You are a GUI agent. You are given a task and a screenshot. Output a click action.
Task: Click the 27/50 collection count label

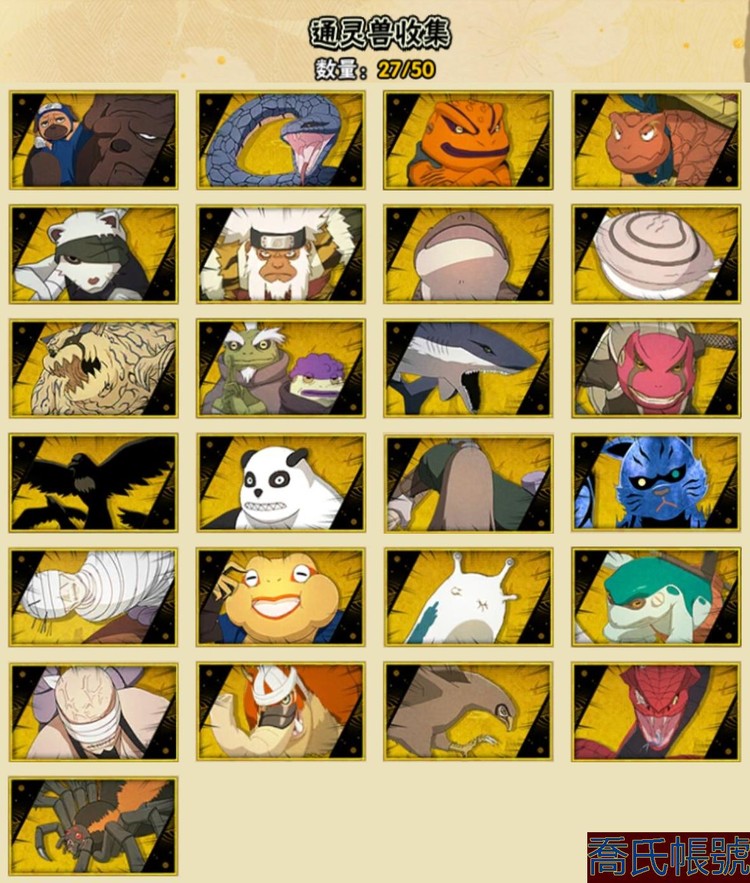pyautogui.click(x=406, y=69)
